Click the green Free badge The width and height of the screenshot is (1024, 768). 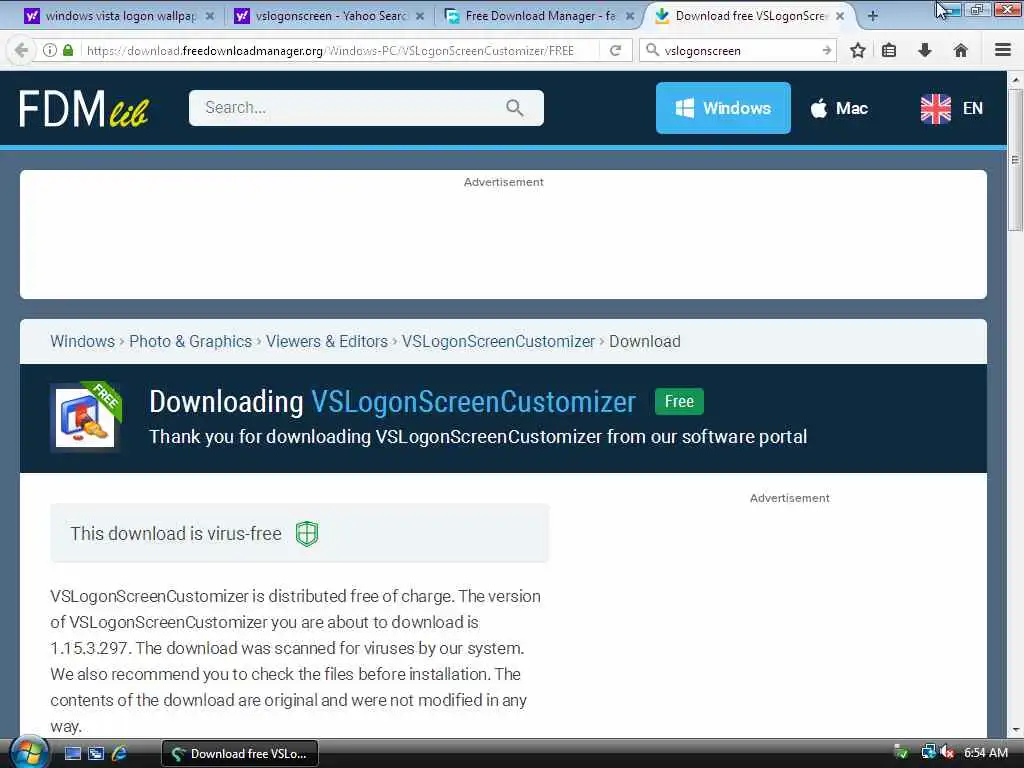click(x=679, y=402)
